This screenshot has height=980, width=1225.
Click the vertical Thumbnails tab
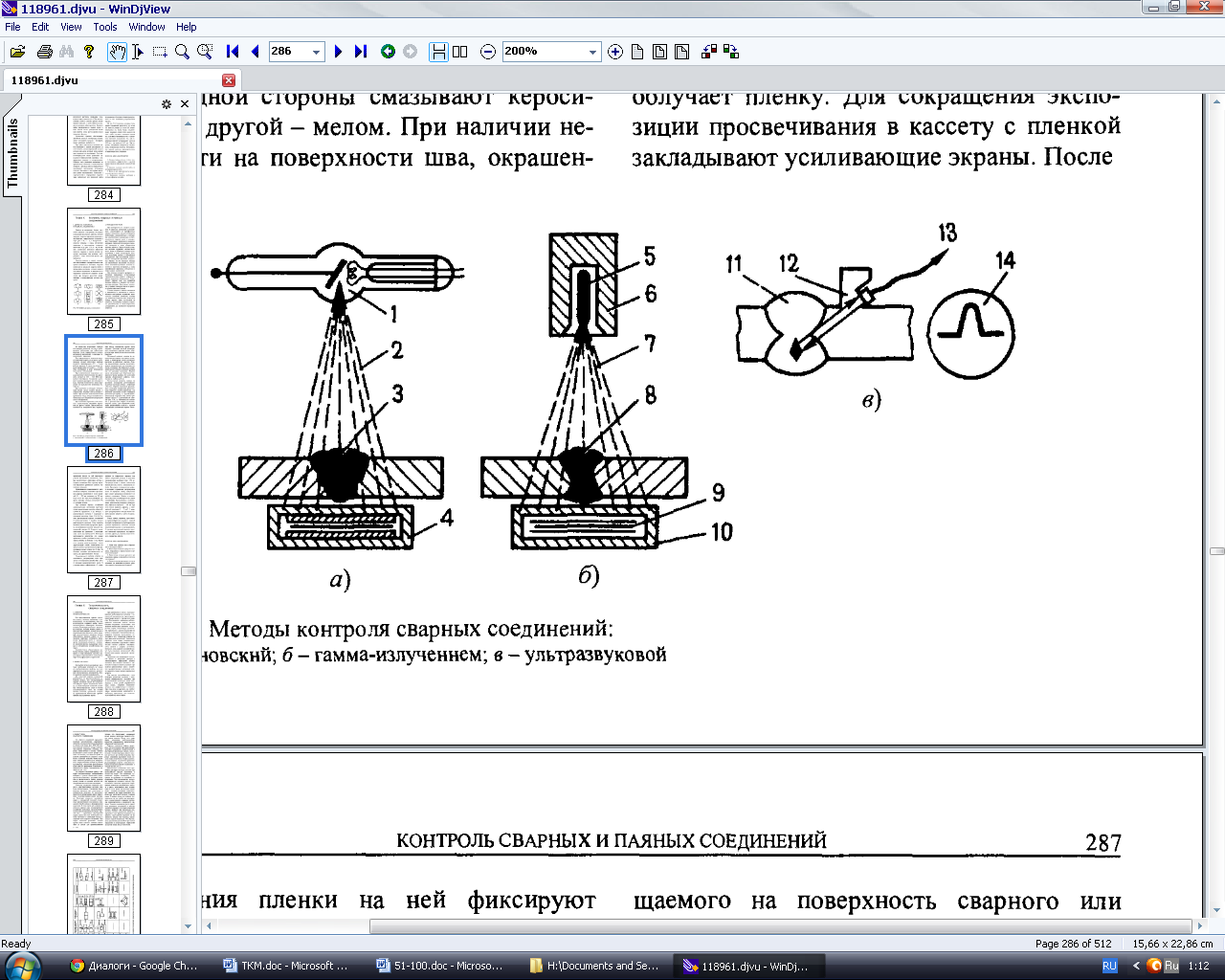point(12,151)
